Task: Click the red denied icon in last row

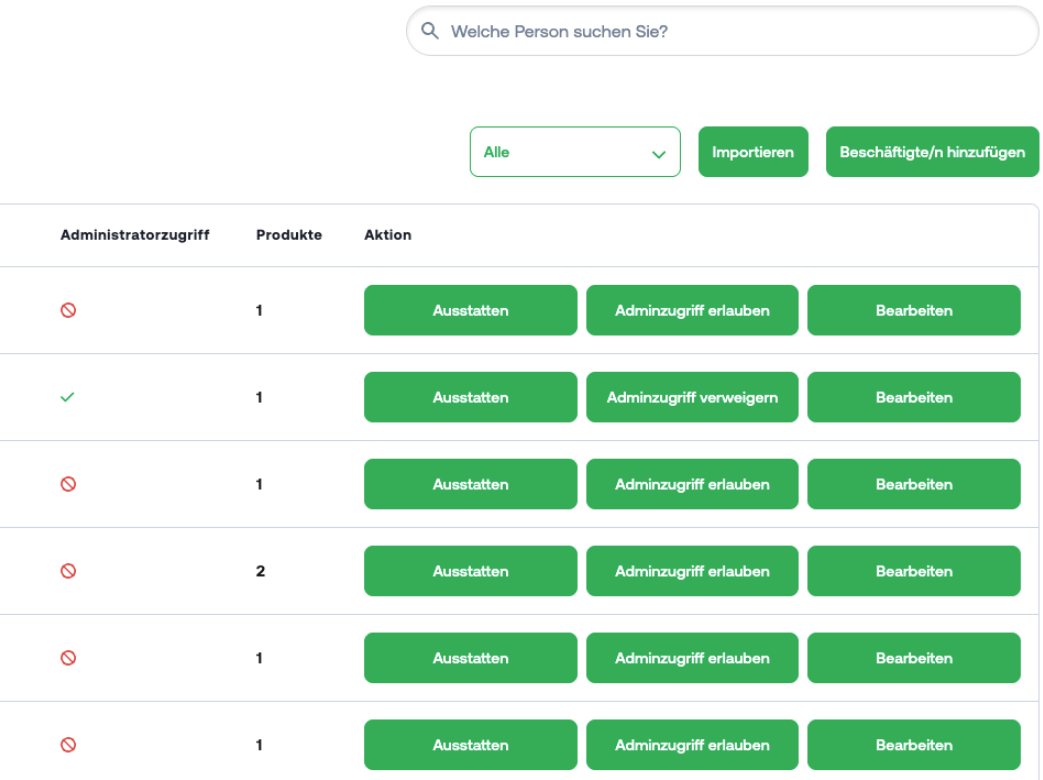Action: [68, 745]
